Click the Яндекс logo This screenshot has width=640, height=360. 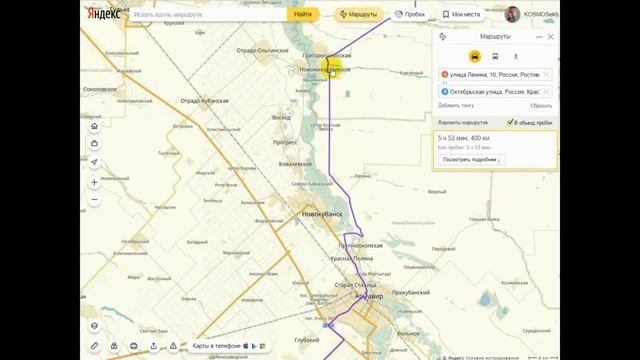click(104, 14)
